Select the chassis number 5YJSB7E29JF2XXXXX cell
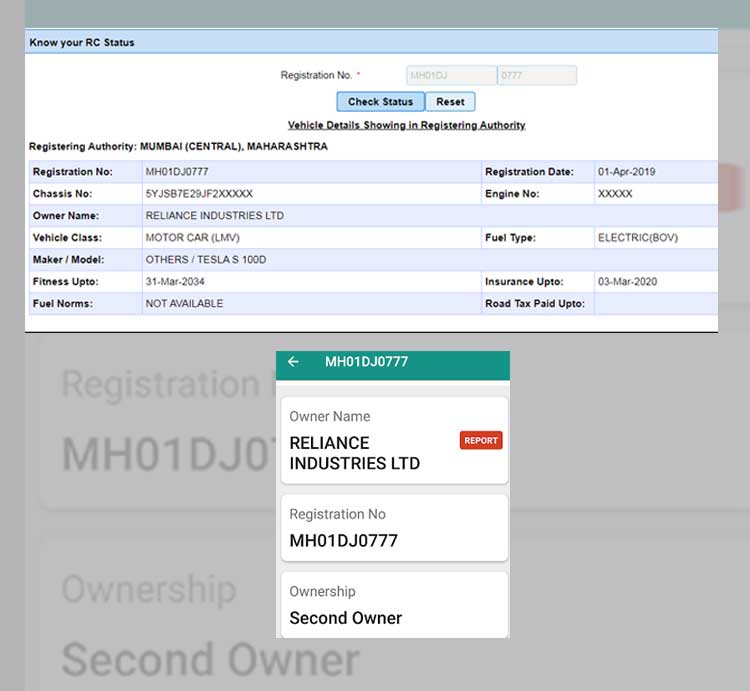The height and width of the screenshot is (691, 750). click(199, 194)
